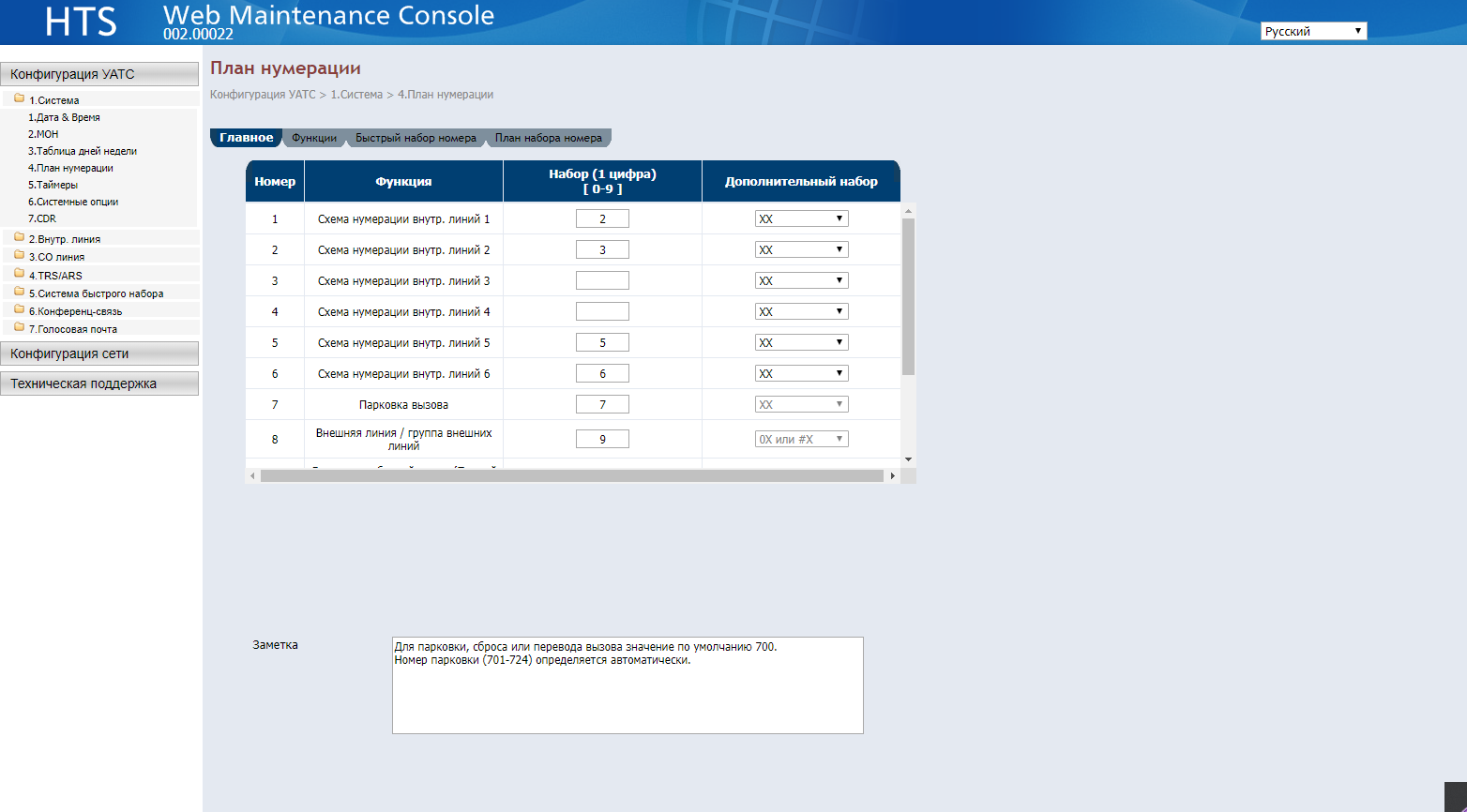The height and width of the screenshot is (812, 1467).
Task: Open the XX dropdown for row 1
Action: (x=802, y=218)
